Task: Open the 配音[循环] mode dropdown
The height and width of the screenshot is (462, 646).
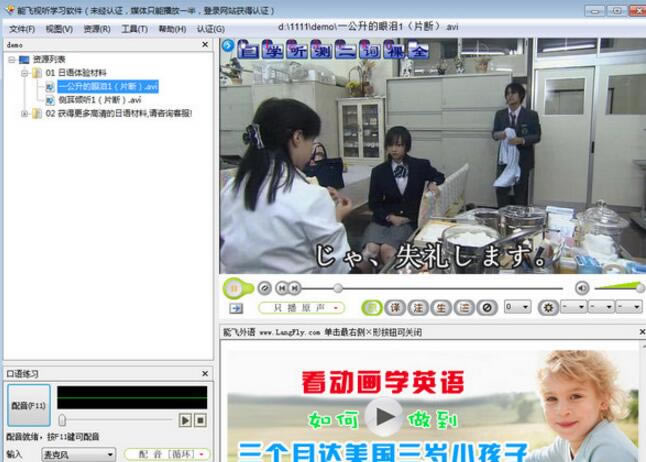Action: (167, 454)
